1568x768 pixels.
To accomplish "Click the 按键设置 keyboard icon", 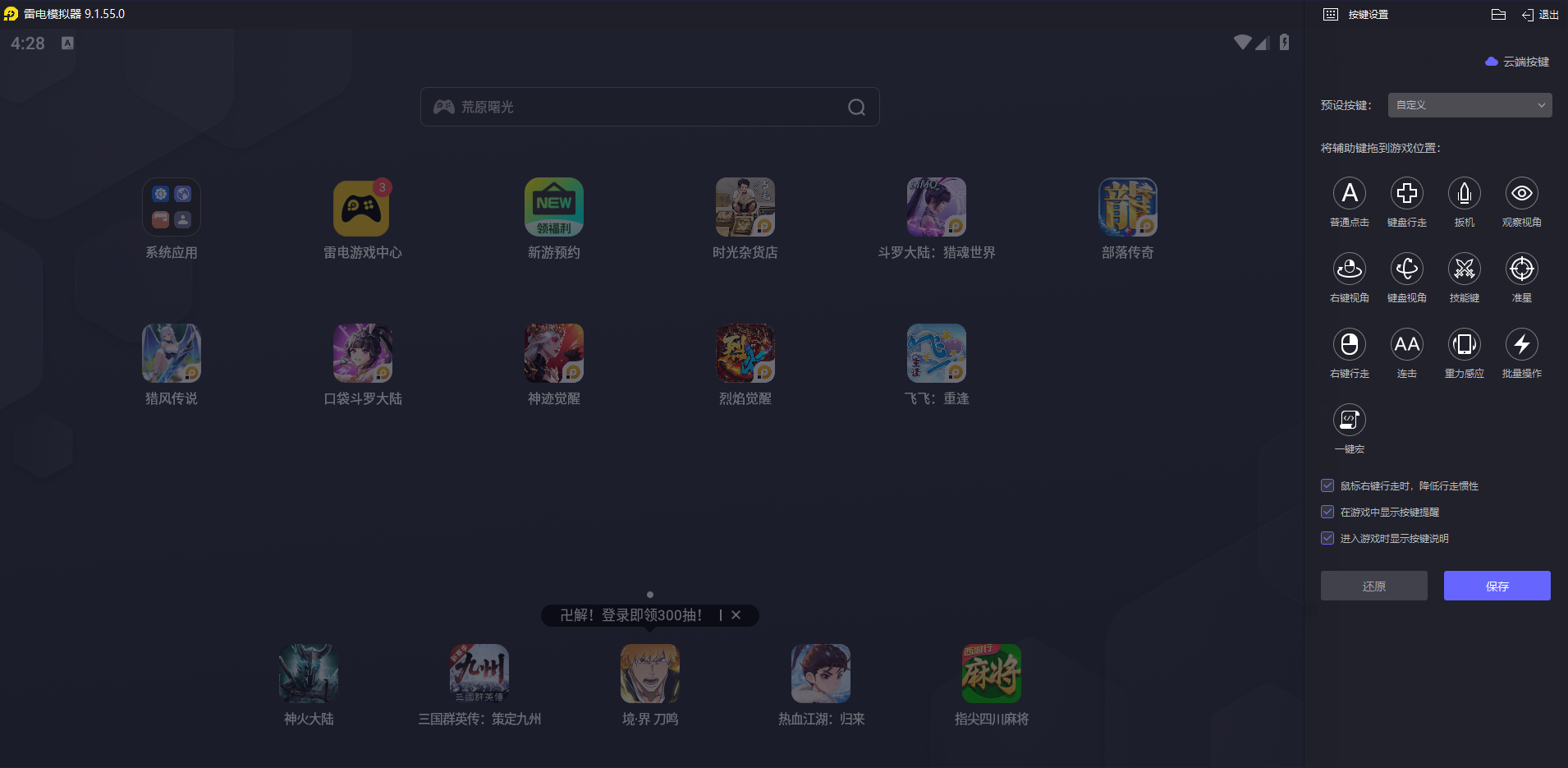I will click(1331, 15).
